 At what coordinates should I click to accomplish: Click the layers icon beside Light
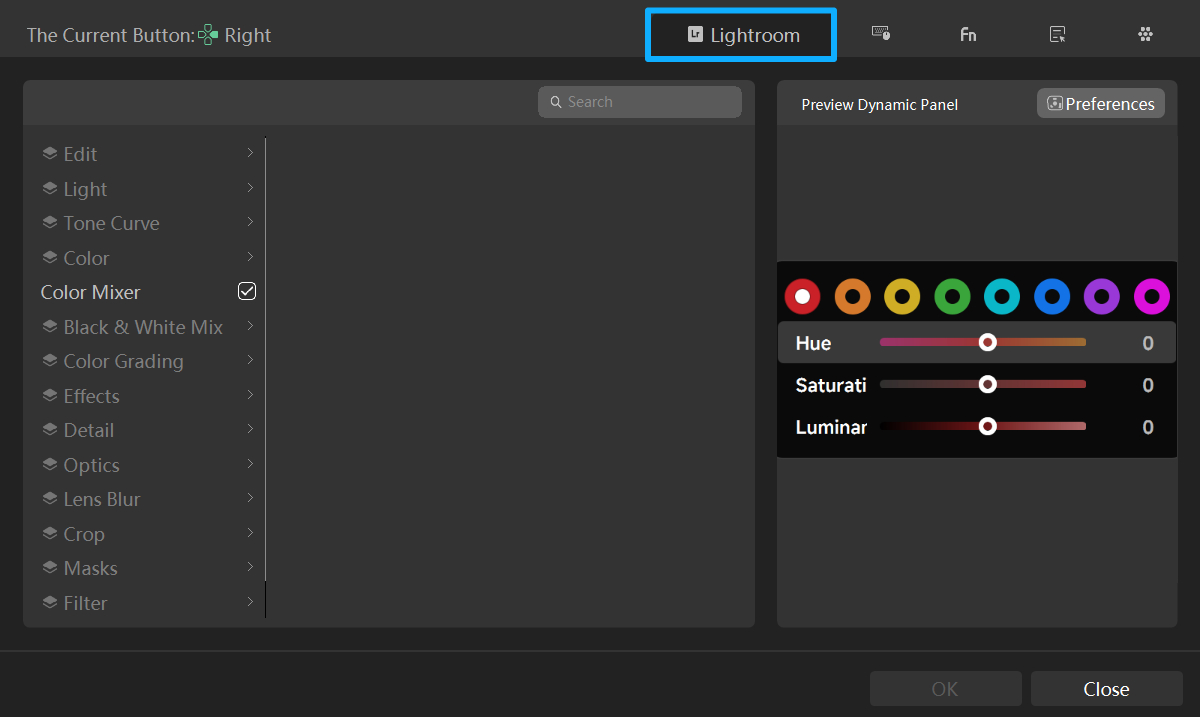click(x=49, y=188)
